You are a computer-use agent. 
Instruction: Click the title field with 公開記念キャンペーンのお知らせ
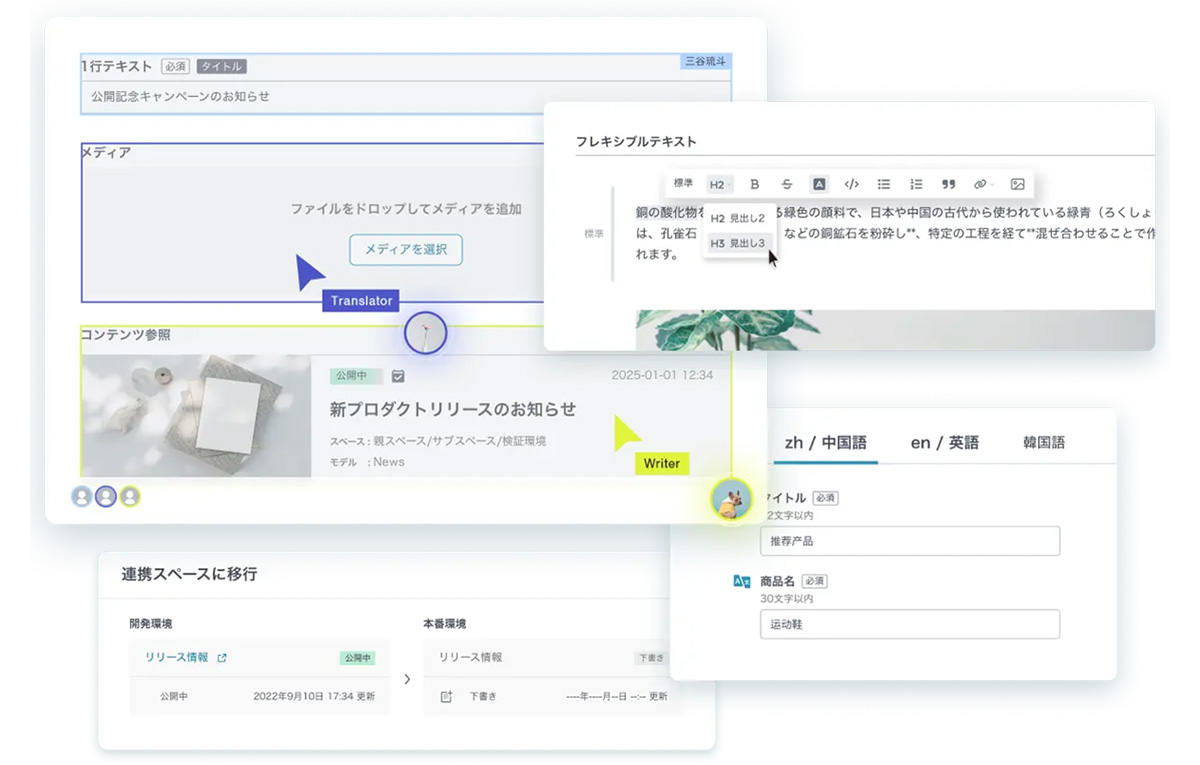click(x=406, y=97)
